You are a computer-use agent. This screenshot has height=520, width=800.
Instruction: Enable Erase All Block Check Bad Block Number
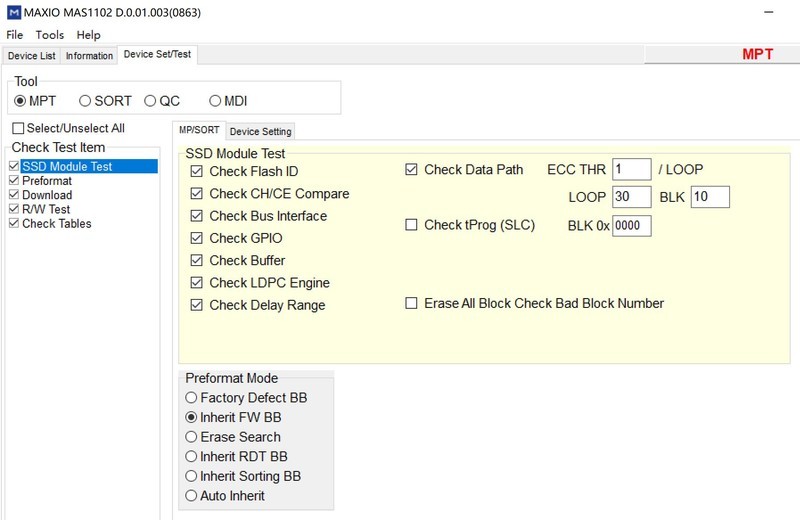pyautogui.click(x=411, y=303)
